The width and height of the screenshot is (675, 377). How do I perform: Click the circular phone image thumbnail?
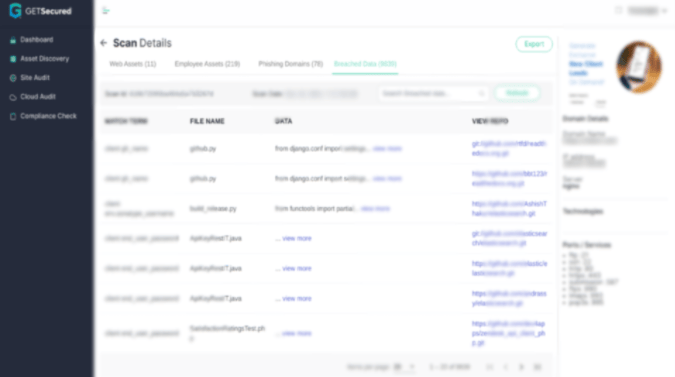click(639, 67)
